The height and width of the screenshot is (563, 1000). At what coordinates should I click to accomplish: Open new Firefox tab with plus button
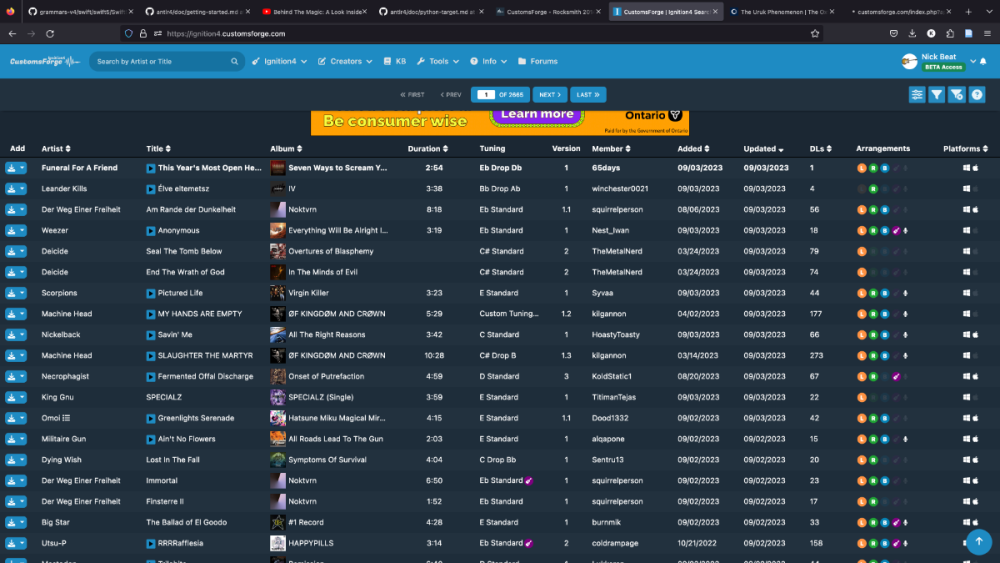tap(968, 11)
